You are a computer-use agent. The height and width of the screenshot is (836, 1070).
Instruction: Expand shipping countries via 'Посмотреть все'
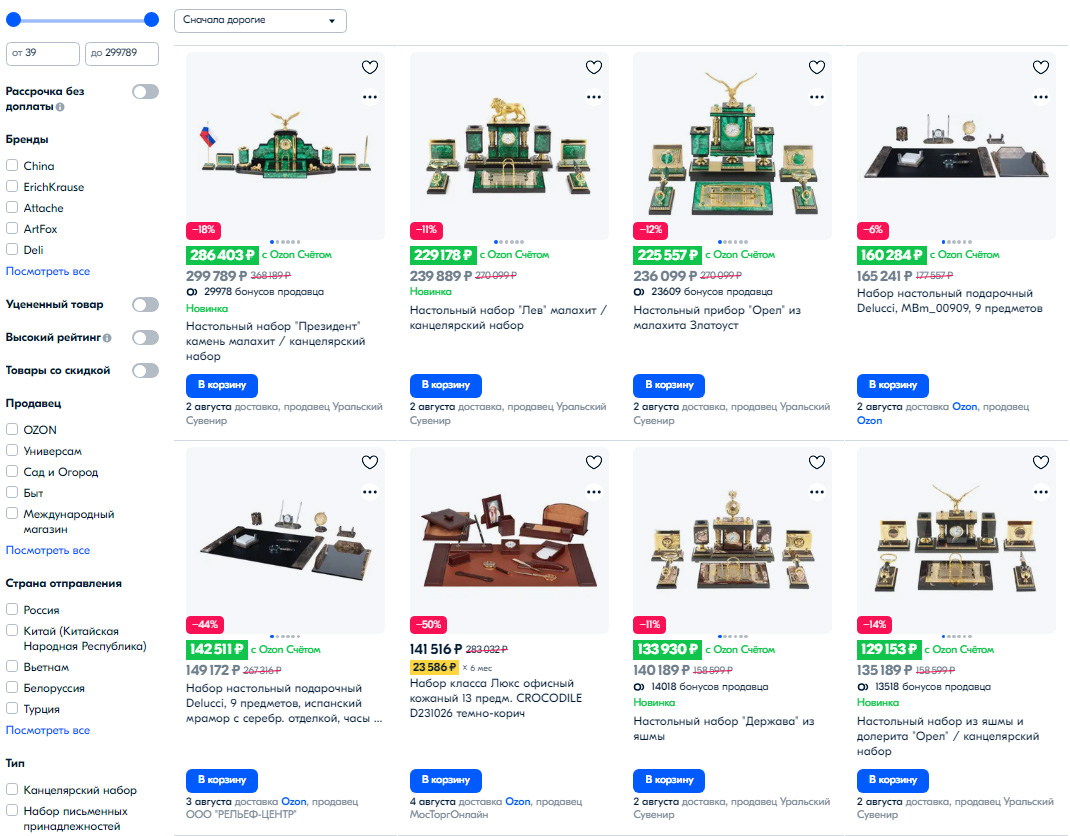click(48, 730)
